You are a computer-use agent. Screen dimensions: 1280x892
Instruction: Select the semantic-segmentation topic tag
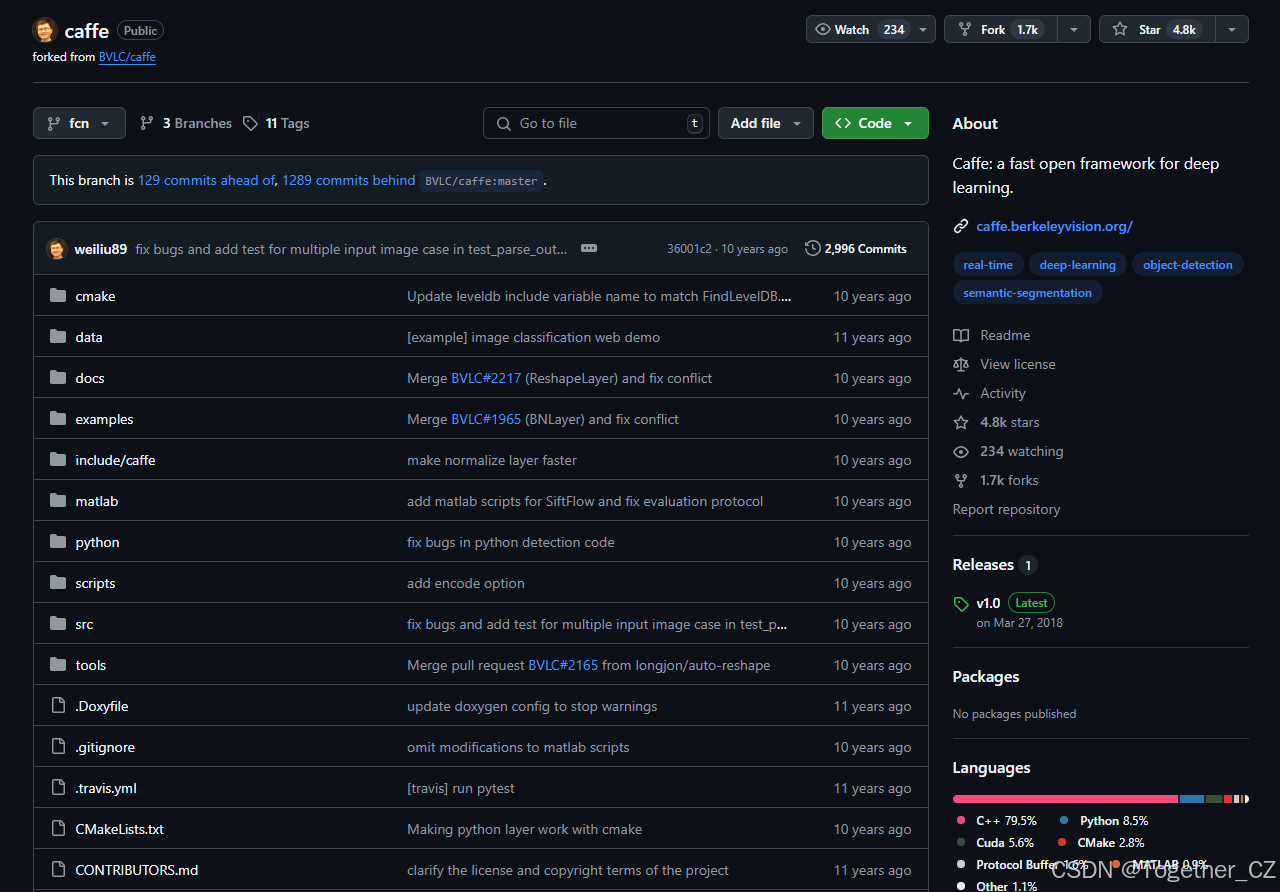[1028, 293]
